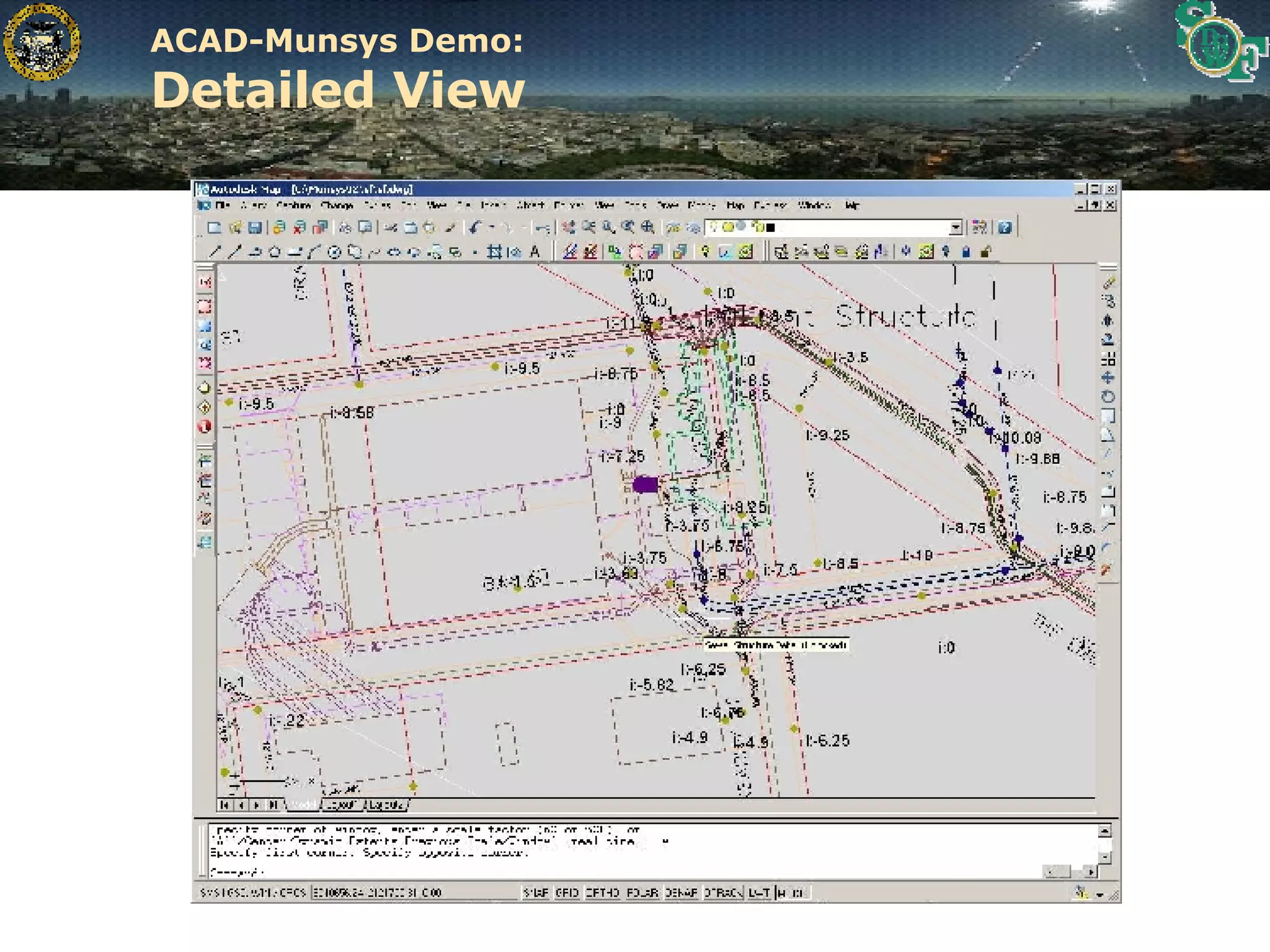The height and width of the screenshot is (952, 1270).
Task: Select the Circle draw tool
Action: [x=334, y=252]
